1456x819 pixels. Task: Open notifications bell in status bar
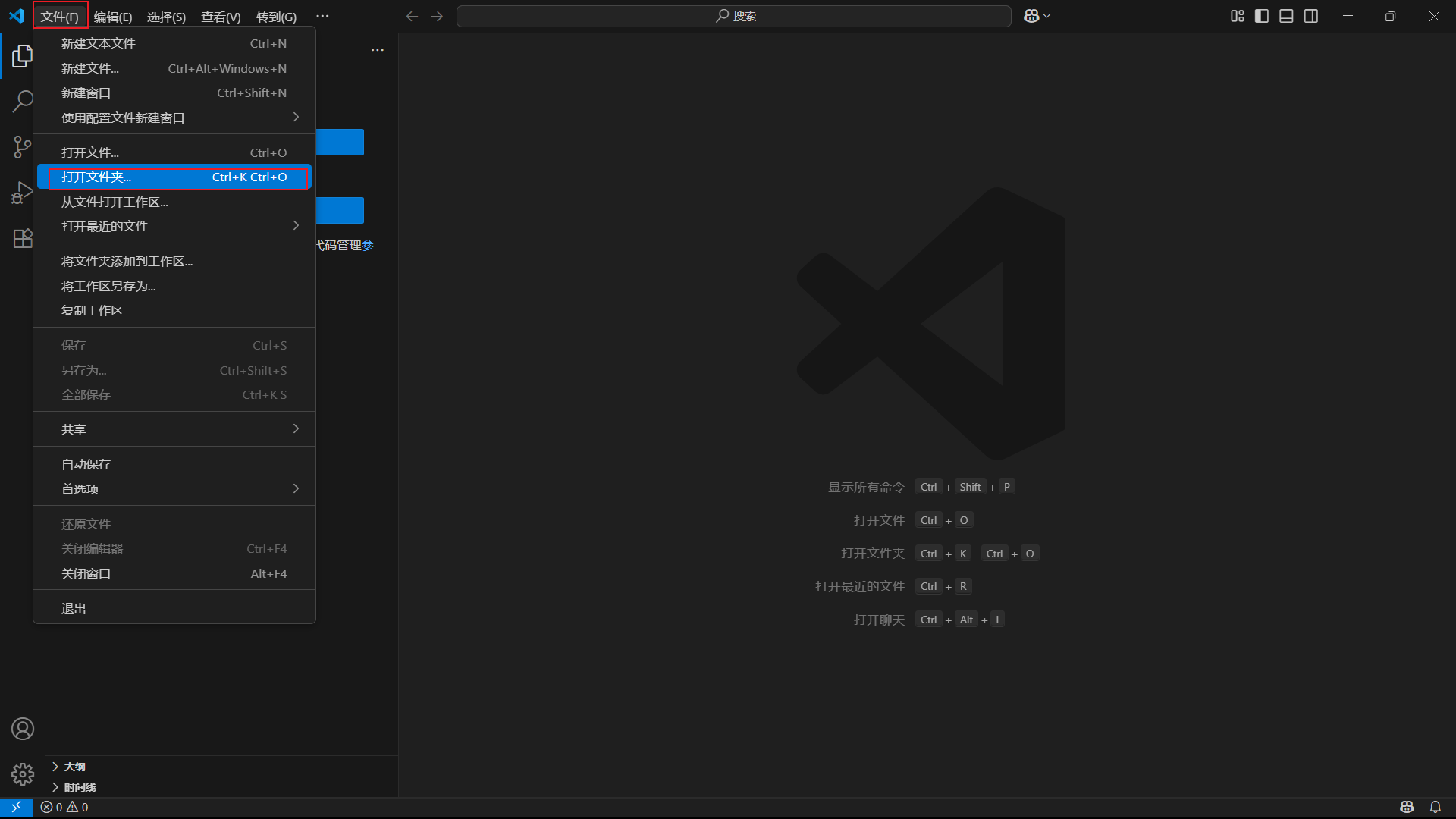[x=1436, y=807]
